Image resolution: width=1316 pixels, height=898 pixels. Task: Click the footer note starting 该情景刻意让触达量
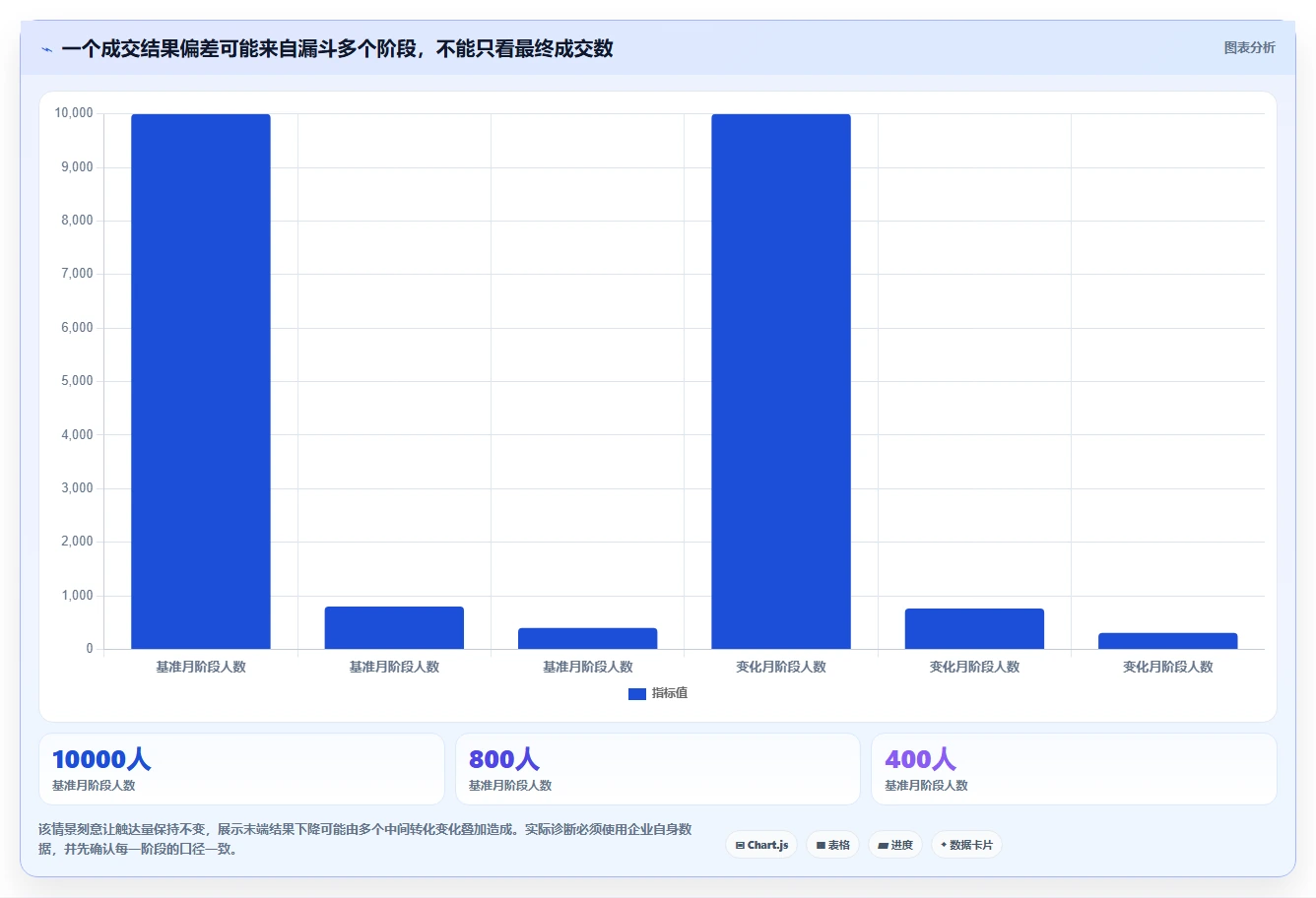pyautogui.click(x=365, y=839)
